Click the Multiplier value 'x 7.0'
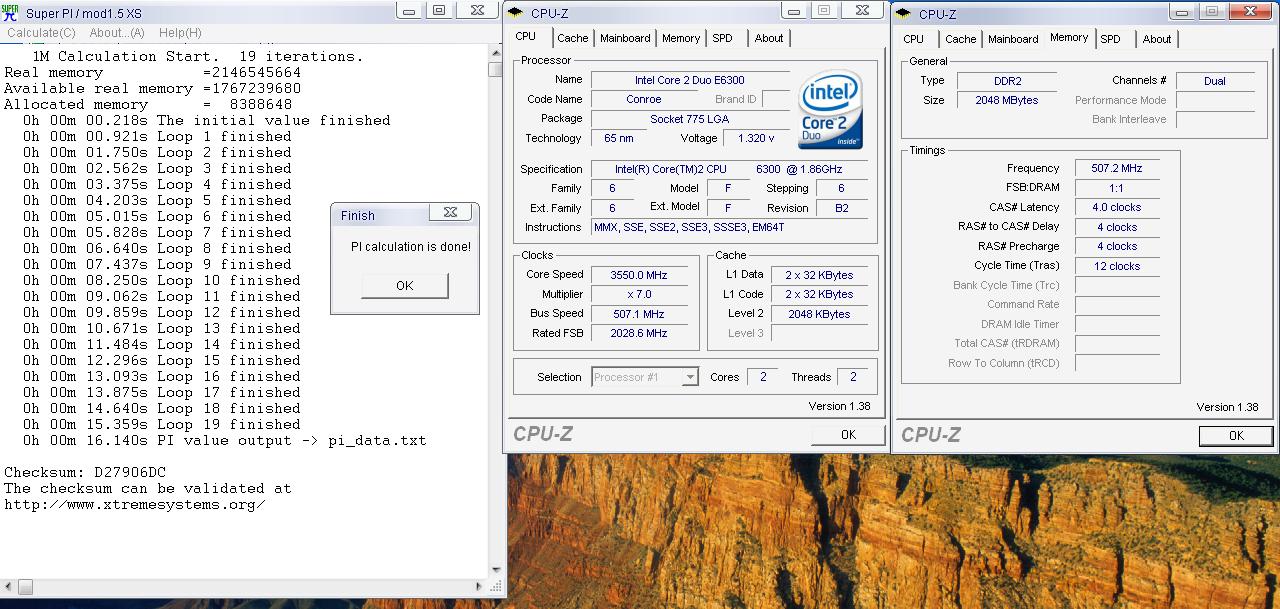1280x609 pixels. (639, 294)
